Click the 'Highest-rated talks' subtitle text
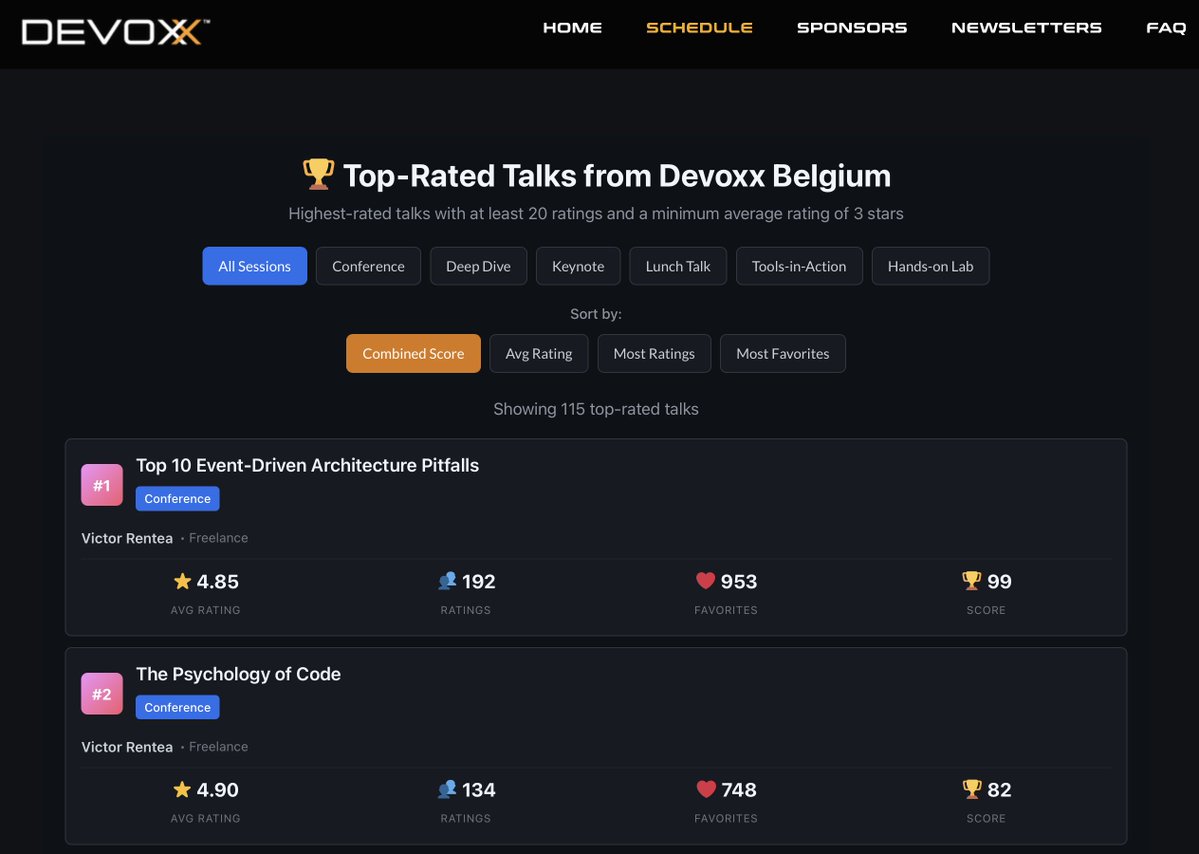Screen dimensions: 1199x854 [x=596, y=213]
